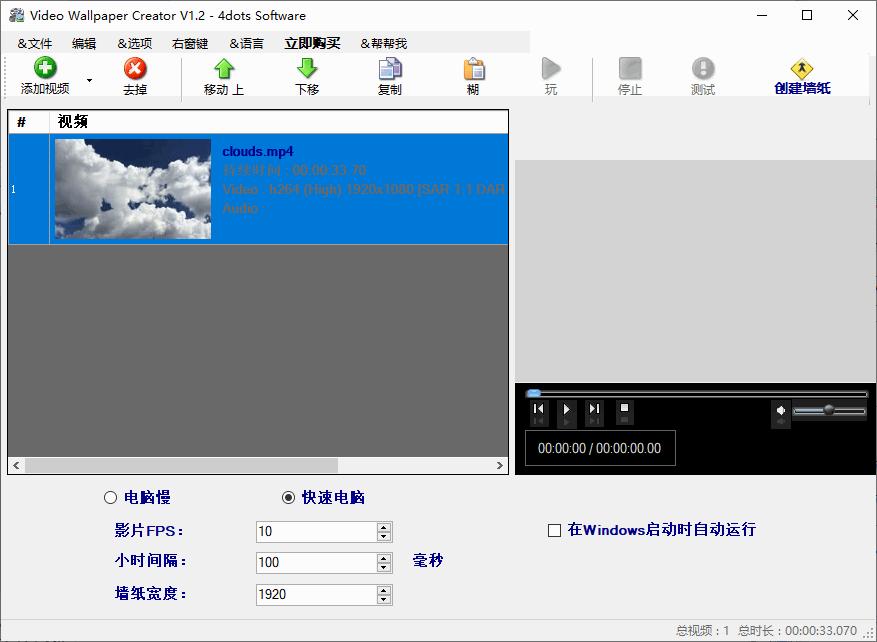This screenshot has height=642, width=877.
Task: Open the Help (&帮帮我) menu
Action: point(384,43)
